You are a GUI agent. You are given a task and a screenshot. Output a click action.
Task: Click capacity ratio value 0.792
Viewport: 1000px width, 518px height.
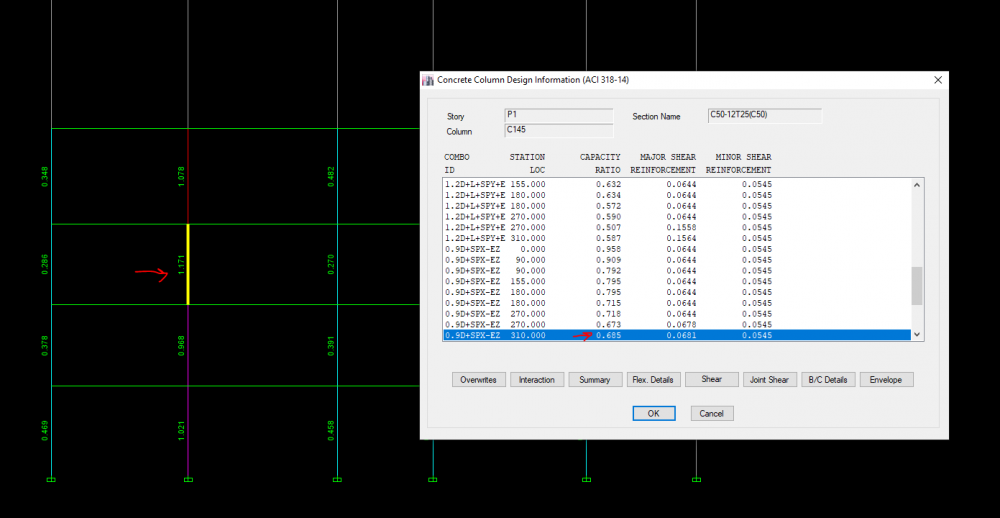point(608,270)
